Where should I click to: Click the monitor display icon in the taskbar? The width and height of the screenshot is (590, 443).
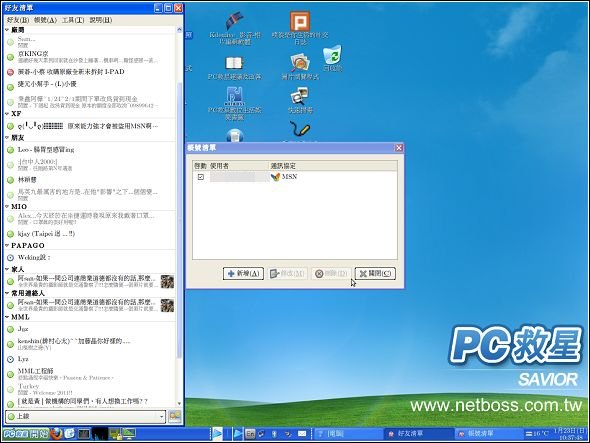pyautogui.click(x=129, y=434)
